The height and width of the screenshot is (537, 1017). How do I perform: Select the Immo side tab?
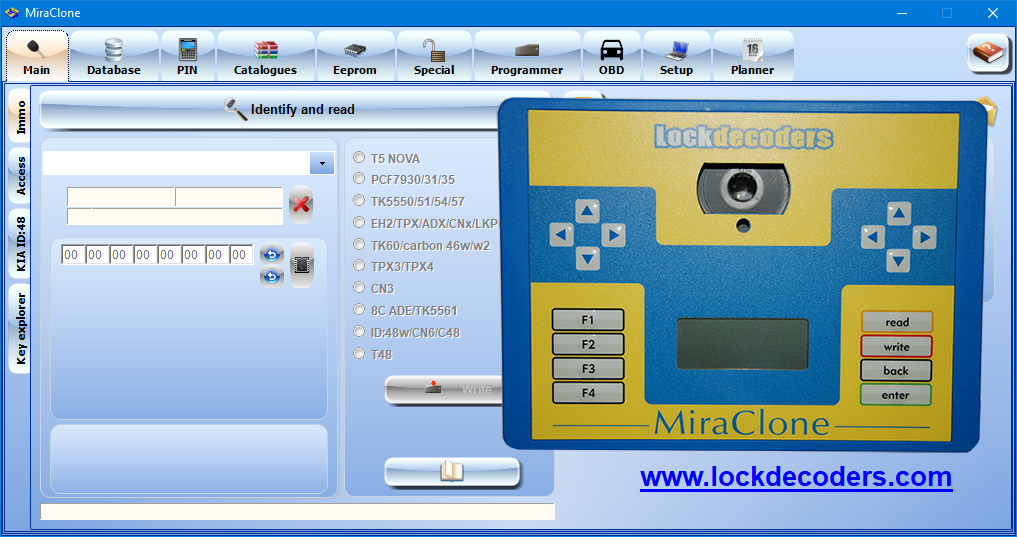coord(19,117)
